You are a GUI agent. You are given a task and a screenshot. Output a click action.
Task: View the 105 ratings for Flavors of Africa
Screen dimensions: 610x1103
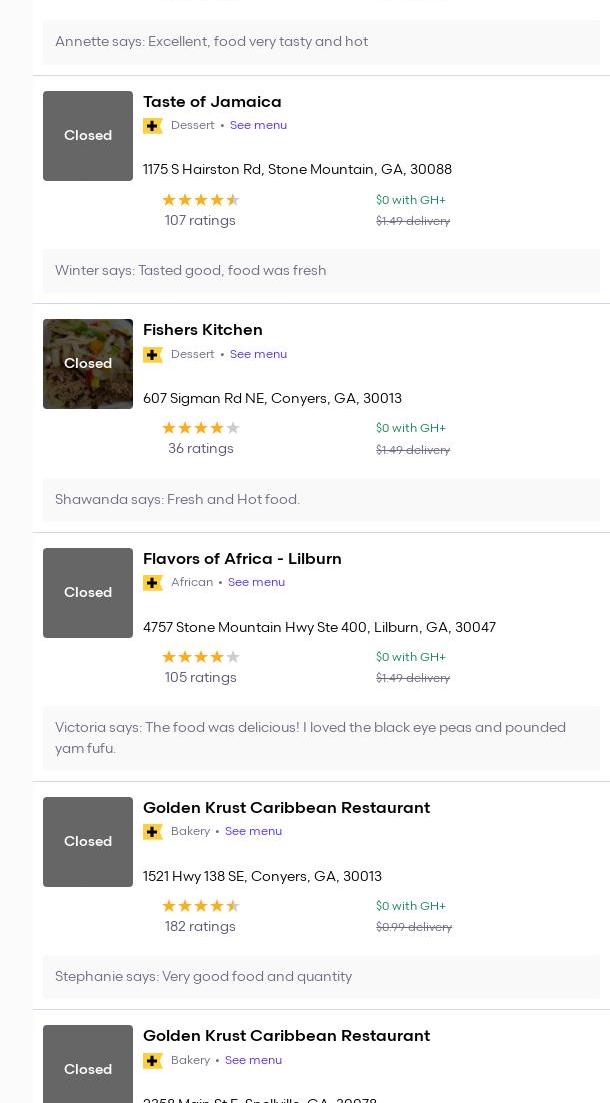click(200, 678)
